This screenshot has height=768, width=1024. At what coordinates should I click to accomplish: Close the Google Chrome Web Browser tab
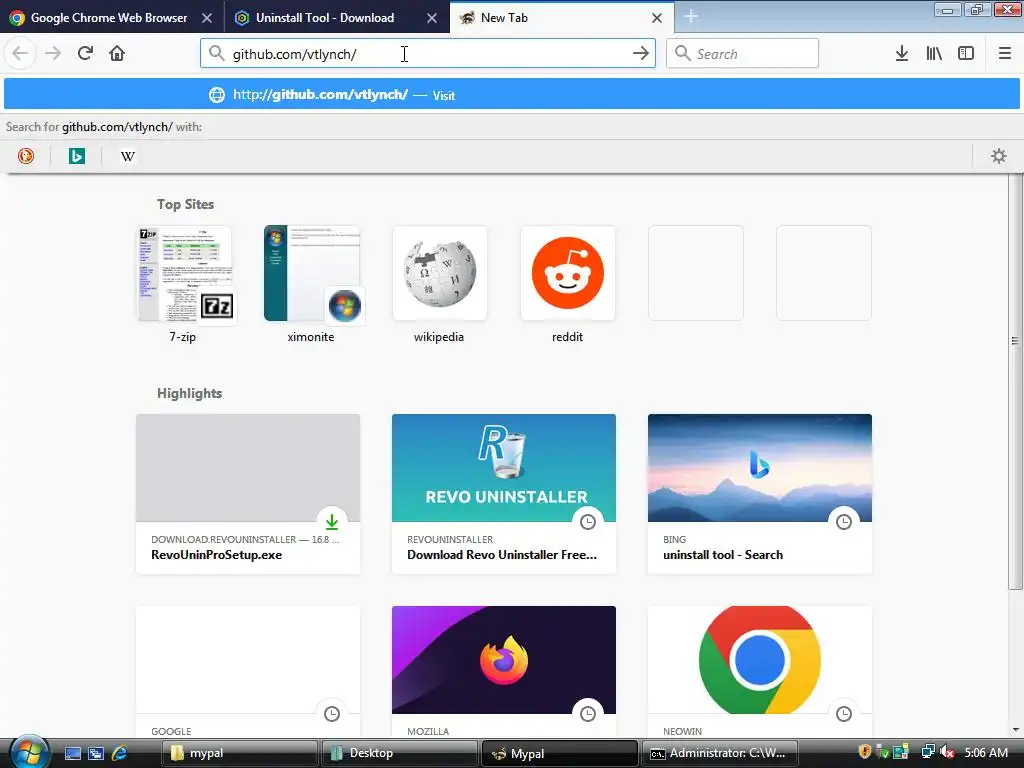(x=206, y=18)
